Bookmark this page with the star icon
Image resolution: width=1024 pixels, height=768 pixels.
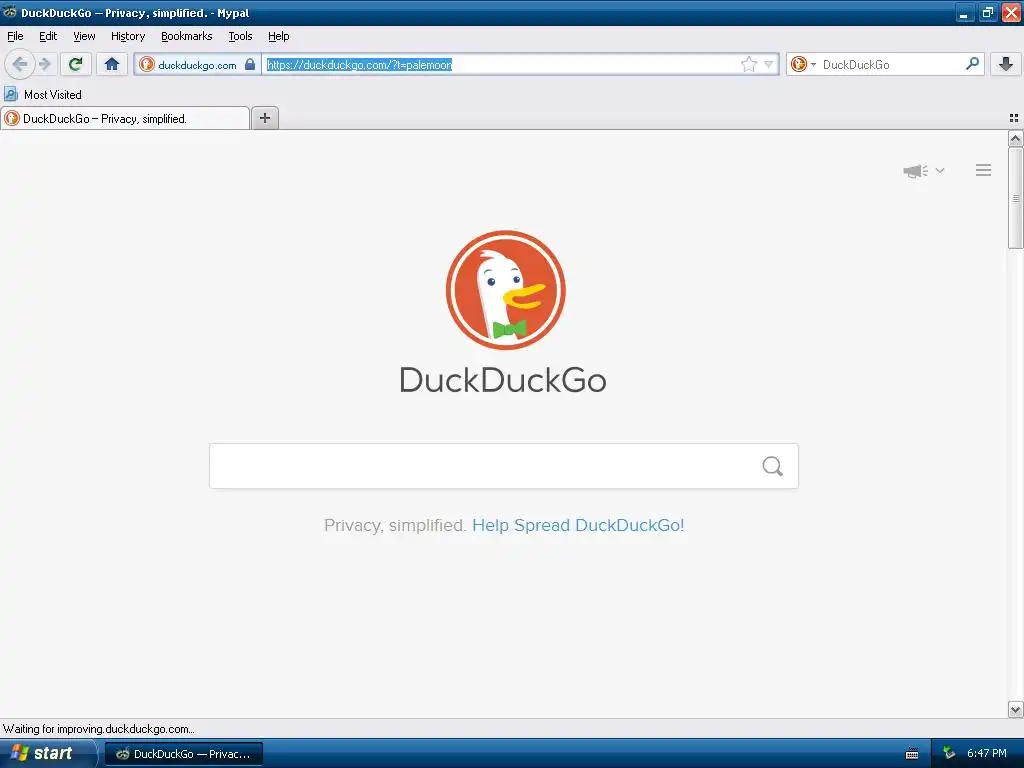748,64
